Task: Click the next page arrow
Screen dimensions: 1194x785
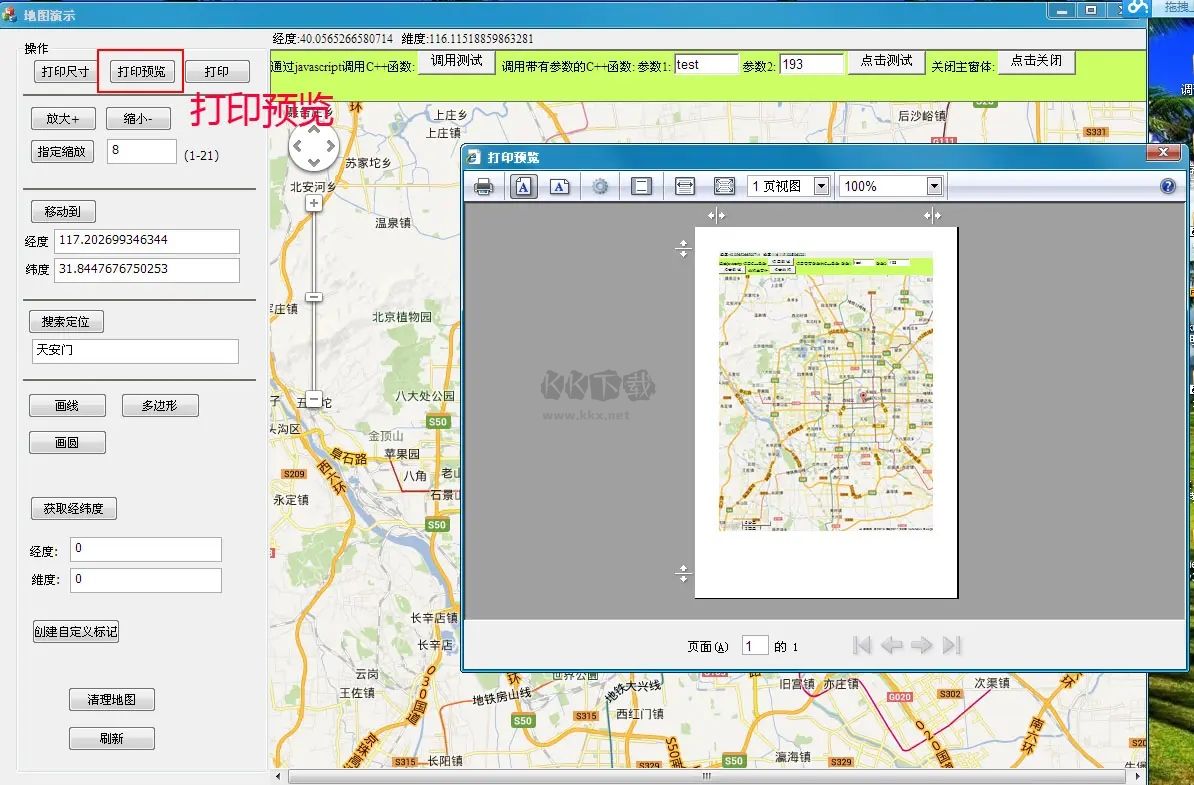Action: (x=922, y=645)
